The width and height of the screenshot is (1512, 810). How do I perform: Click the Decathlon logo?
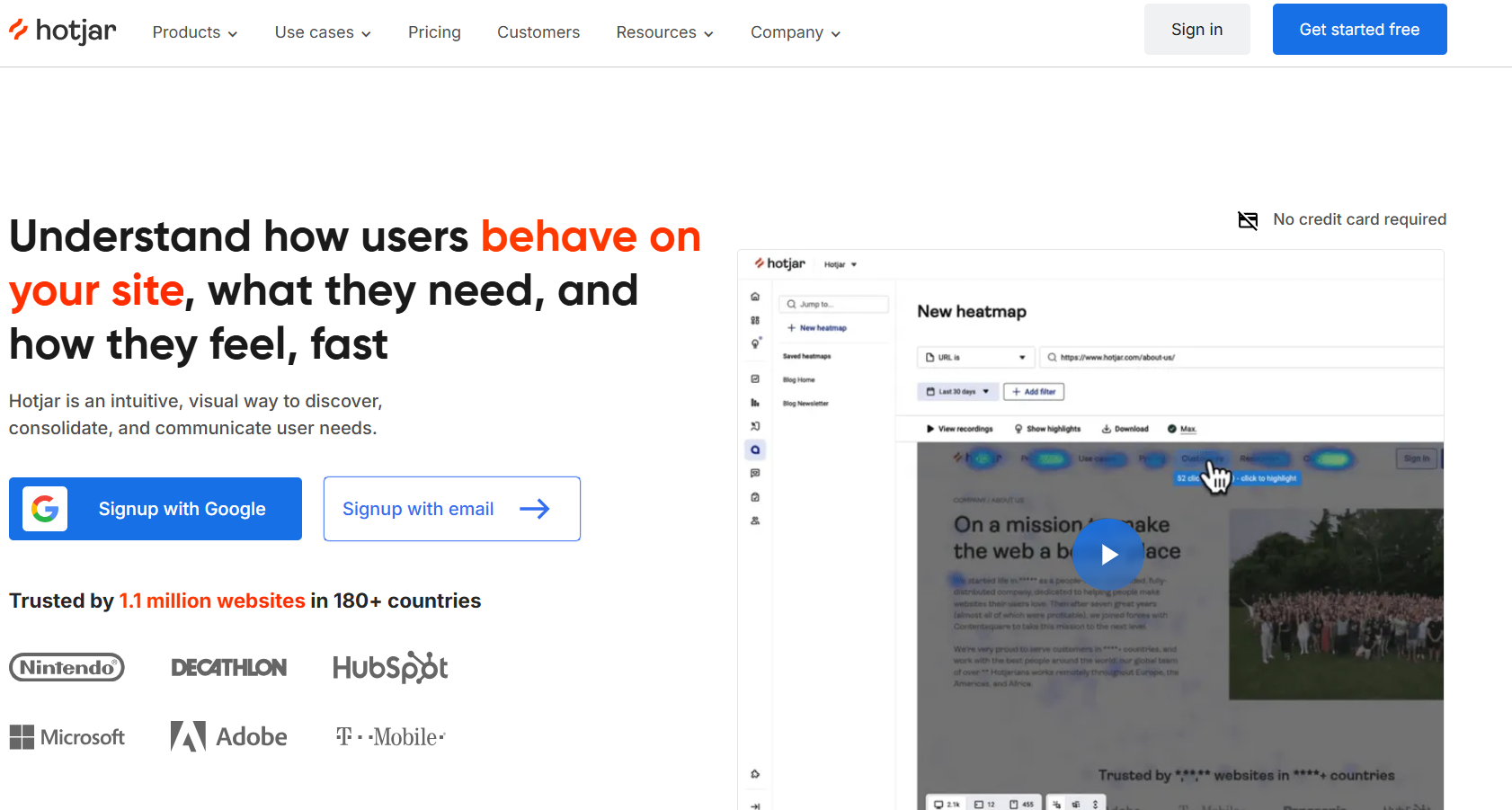(x=229, y=667)
